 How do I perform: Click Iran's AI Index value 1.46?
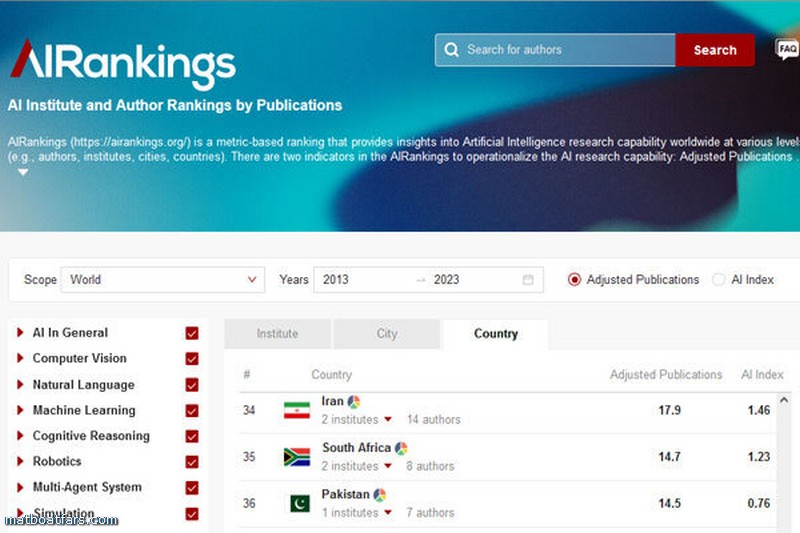pos(759,410)
